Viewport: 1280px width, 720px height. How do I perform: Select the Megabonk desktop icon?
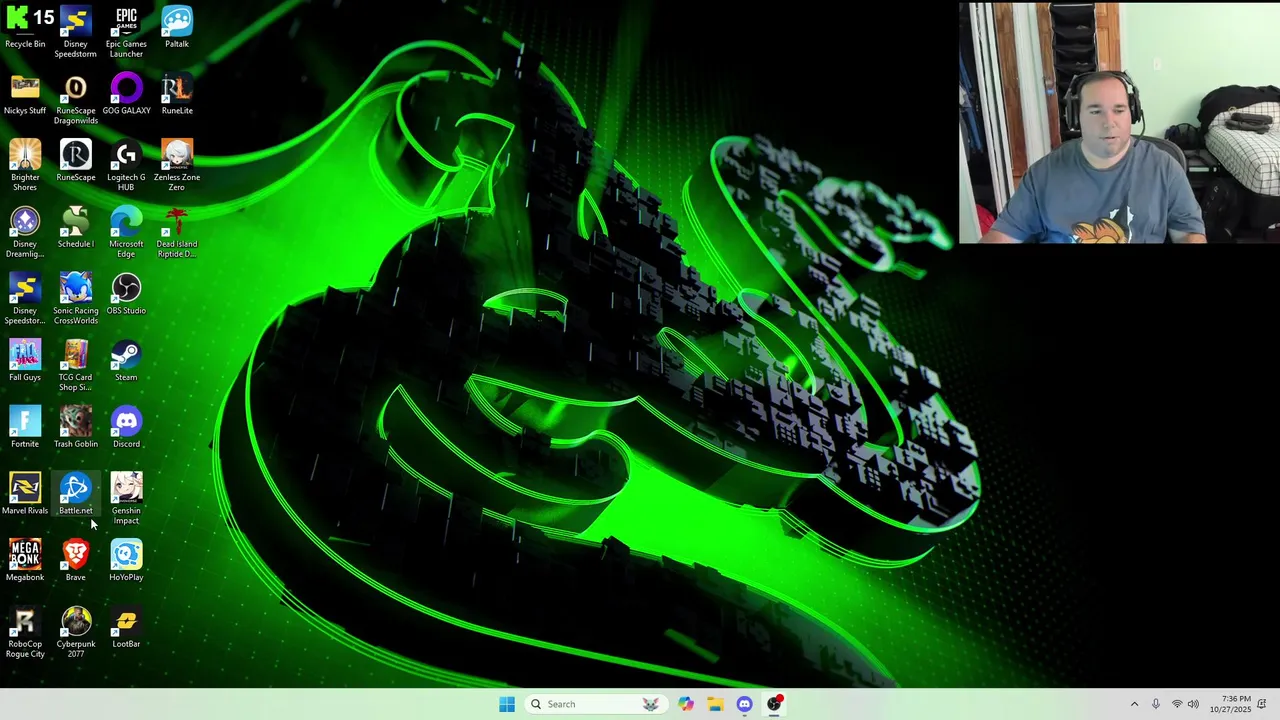point(25,560)
